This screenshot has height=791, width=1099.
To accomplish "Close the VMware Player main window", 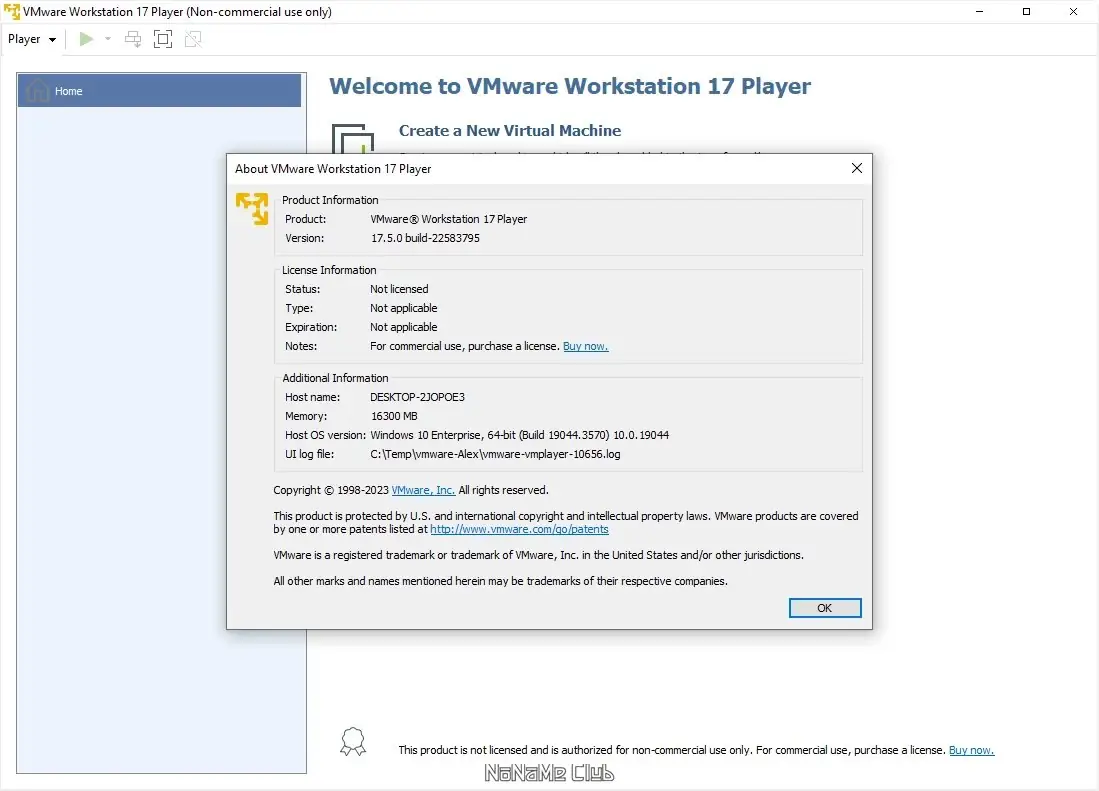I will click(x=1073, y=11).
